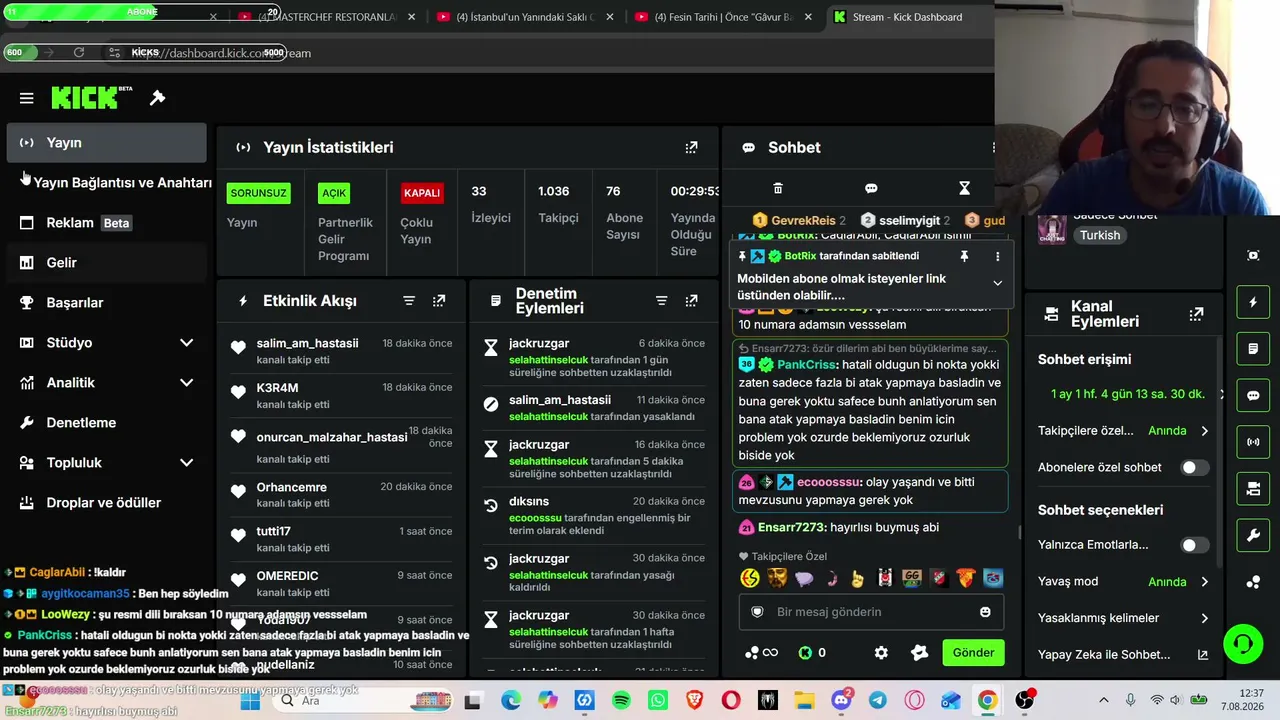Click the document widget in the right sidebar
Screen dimensions: 1280x720
point(1253,349)
